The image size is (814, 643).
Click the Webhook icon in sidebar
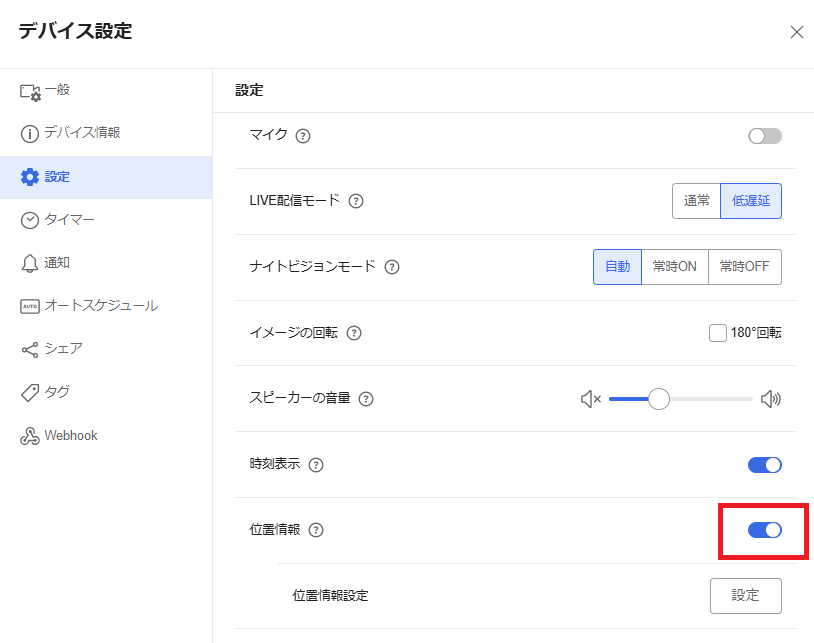[x=30, y=435]
